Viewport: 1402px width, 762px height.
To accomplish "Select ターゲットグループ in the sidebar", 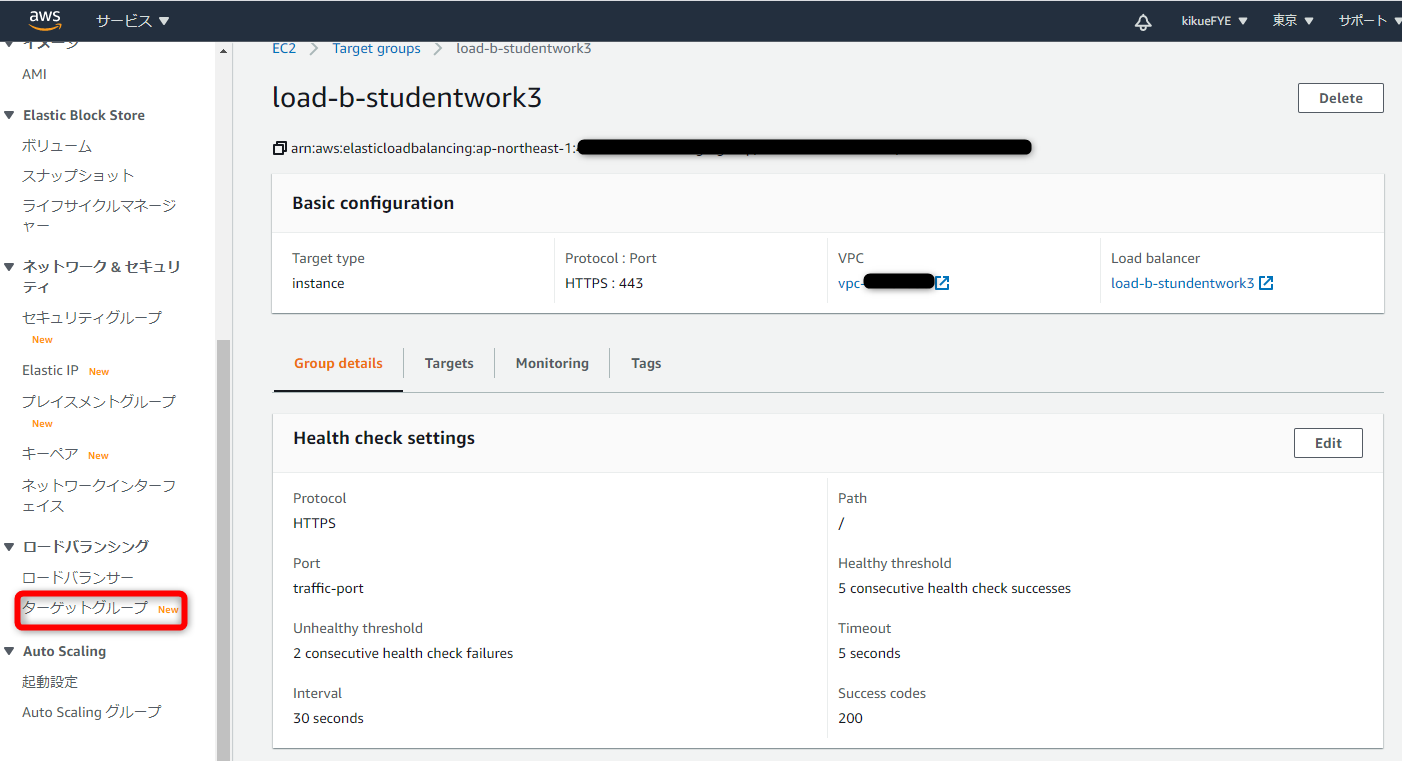I will click(85, 608).
